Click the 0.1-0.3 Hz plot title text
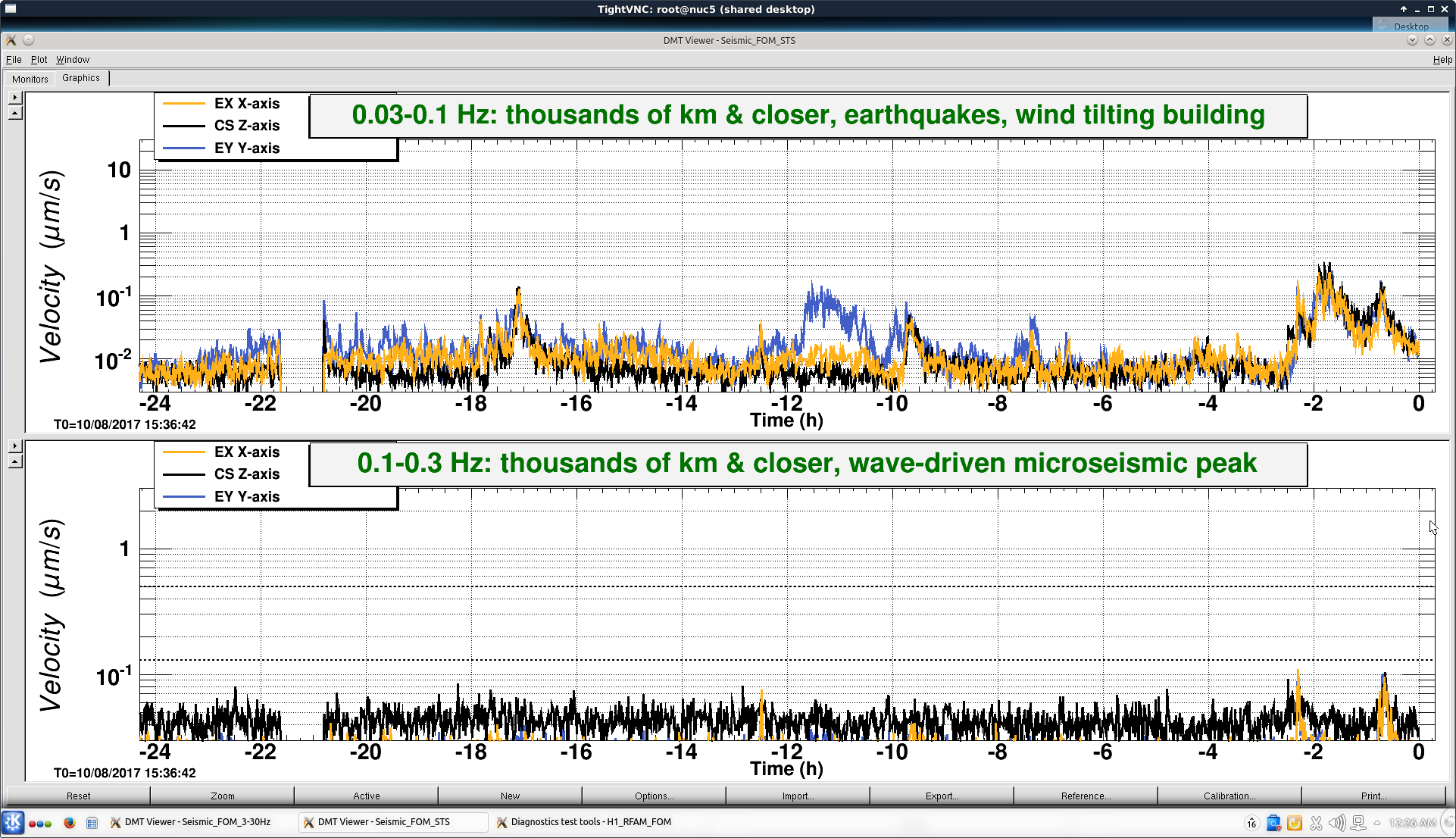Screen dimensions: 1456x838 (x=807, y=463)
